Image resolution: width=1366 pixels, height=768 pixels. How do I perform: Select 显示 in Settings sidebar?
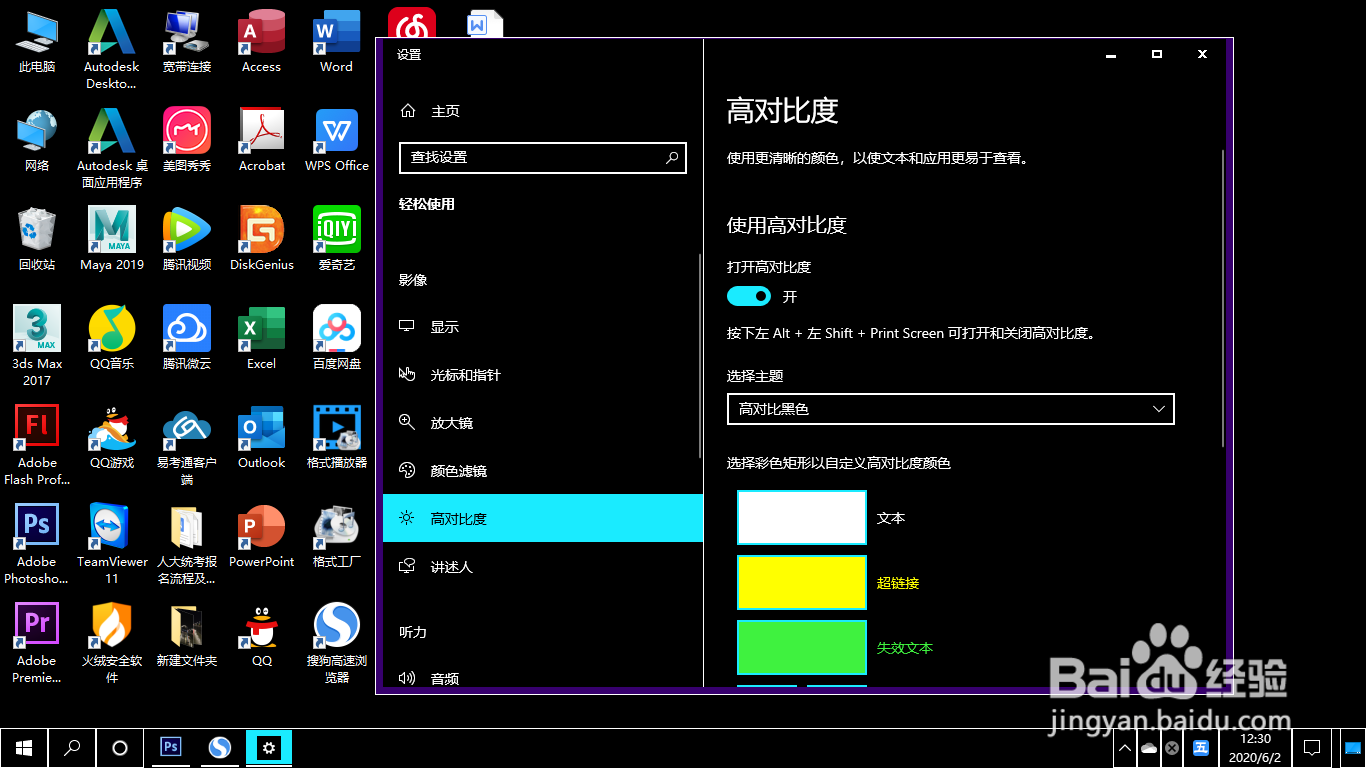[x=543, y=327]
